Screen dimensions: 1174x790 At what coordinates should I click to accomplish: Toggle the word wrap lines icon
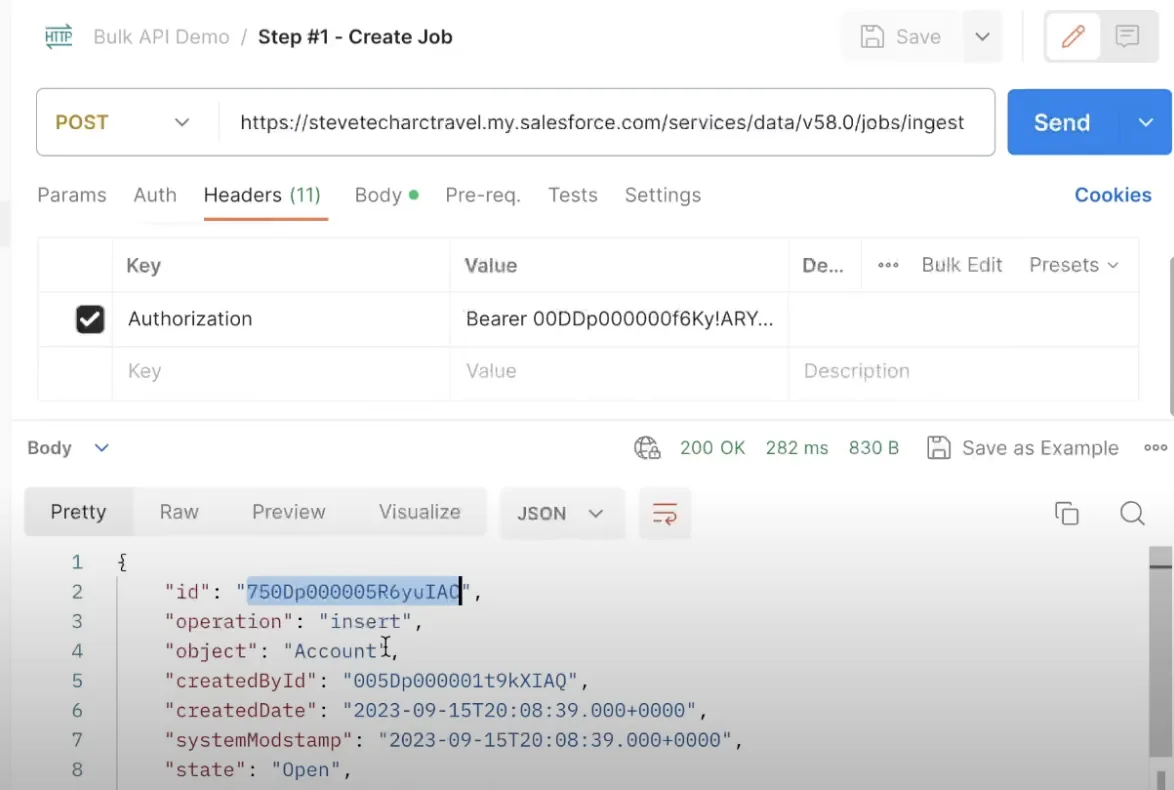[664, 513]
